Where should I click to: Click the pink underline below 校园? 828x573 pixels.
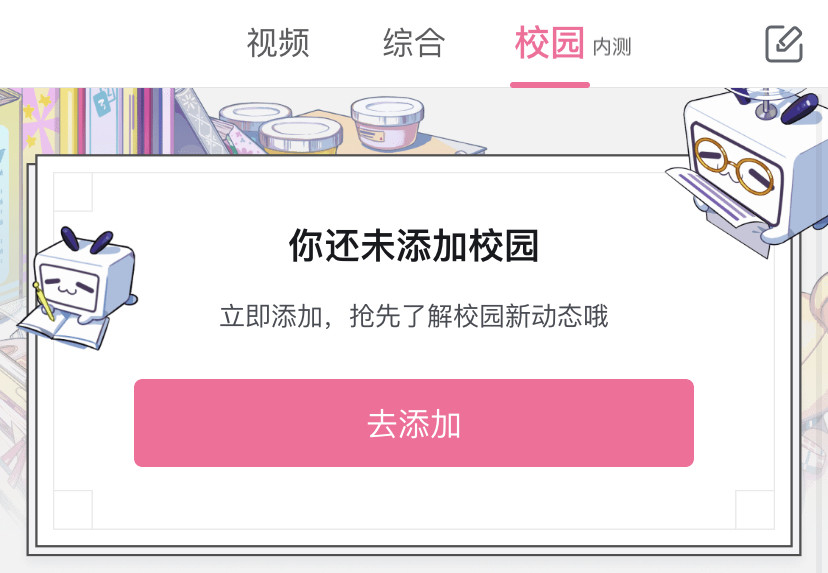point(550,84)
